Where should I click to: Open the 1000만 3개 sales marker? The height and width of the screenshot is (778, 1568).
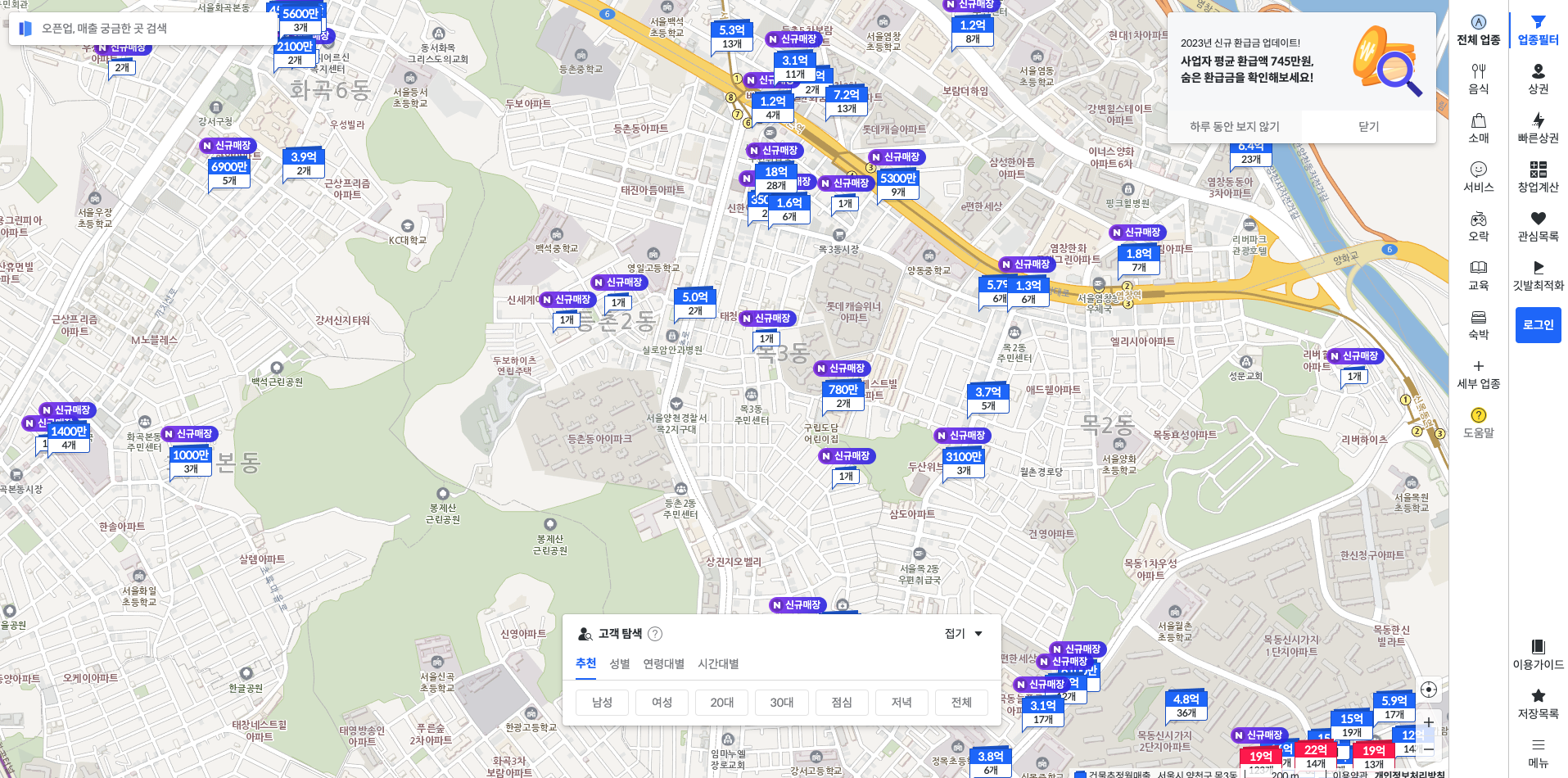(x=191, y=462)
